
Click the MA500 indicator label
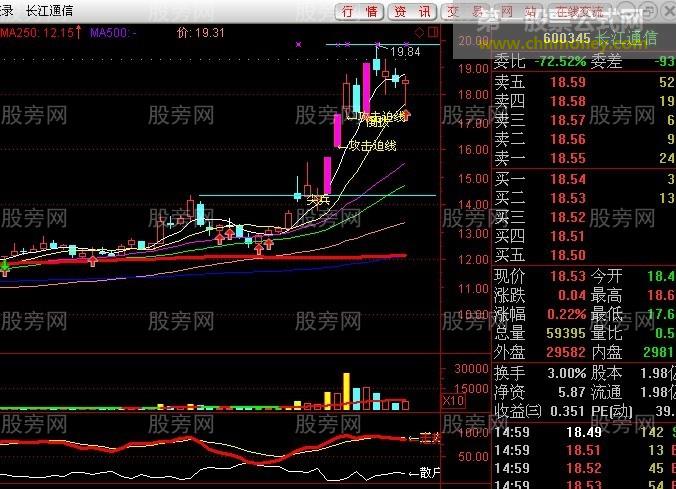[113, 33]
